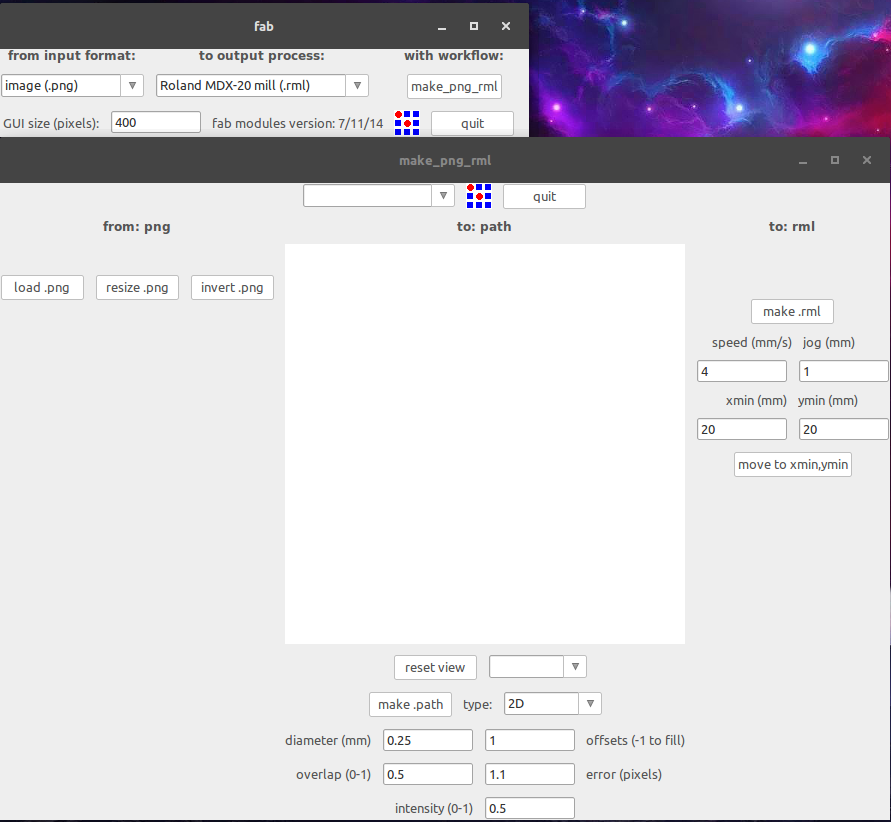This screenshot has width=891, height=822.
Task: Click the 'from input format:' label
Action: pos(72,56)
